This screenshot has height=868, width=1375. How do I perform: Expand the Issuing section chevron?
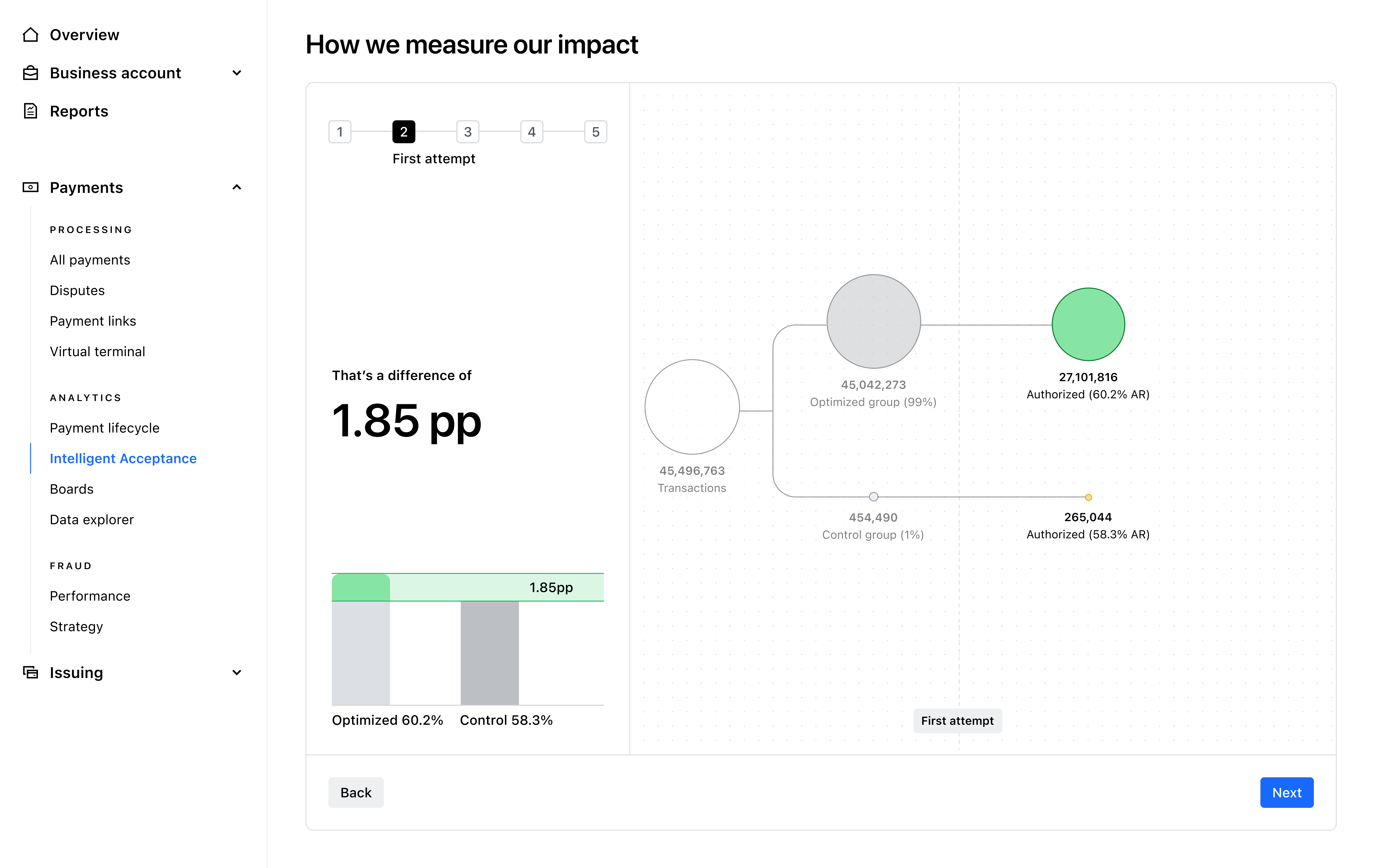[237, 673]
